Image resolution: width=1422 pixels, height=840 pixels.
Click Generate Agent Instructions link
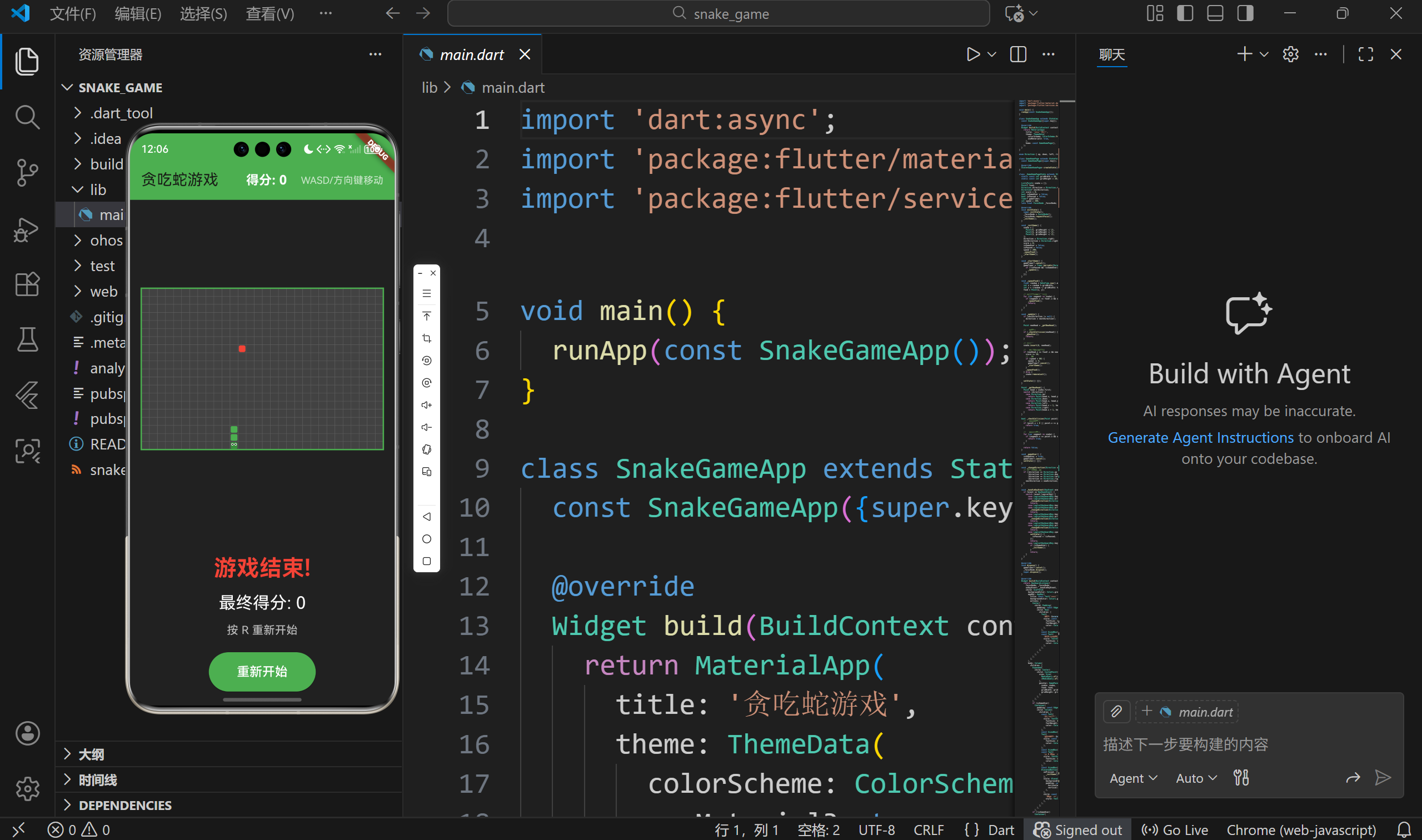click(x=1200, y=438)
